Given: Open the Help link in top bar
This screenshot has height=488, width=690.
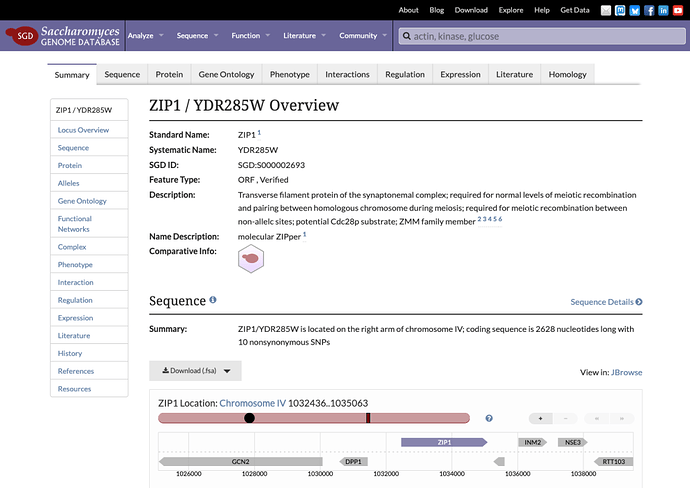Looking at the screenshot, I should click(x=542, y=10).
